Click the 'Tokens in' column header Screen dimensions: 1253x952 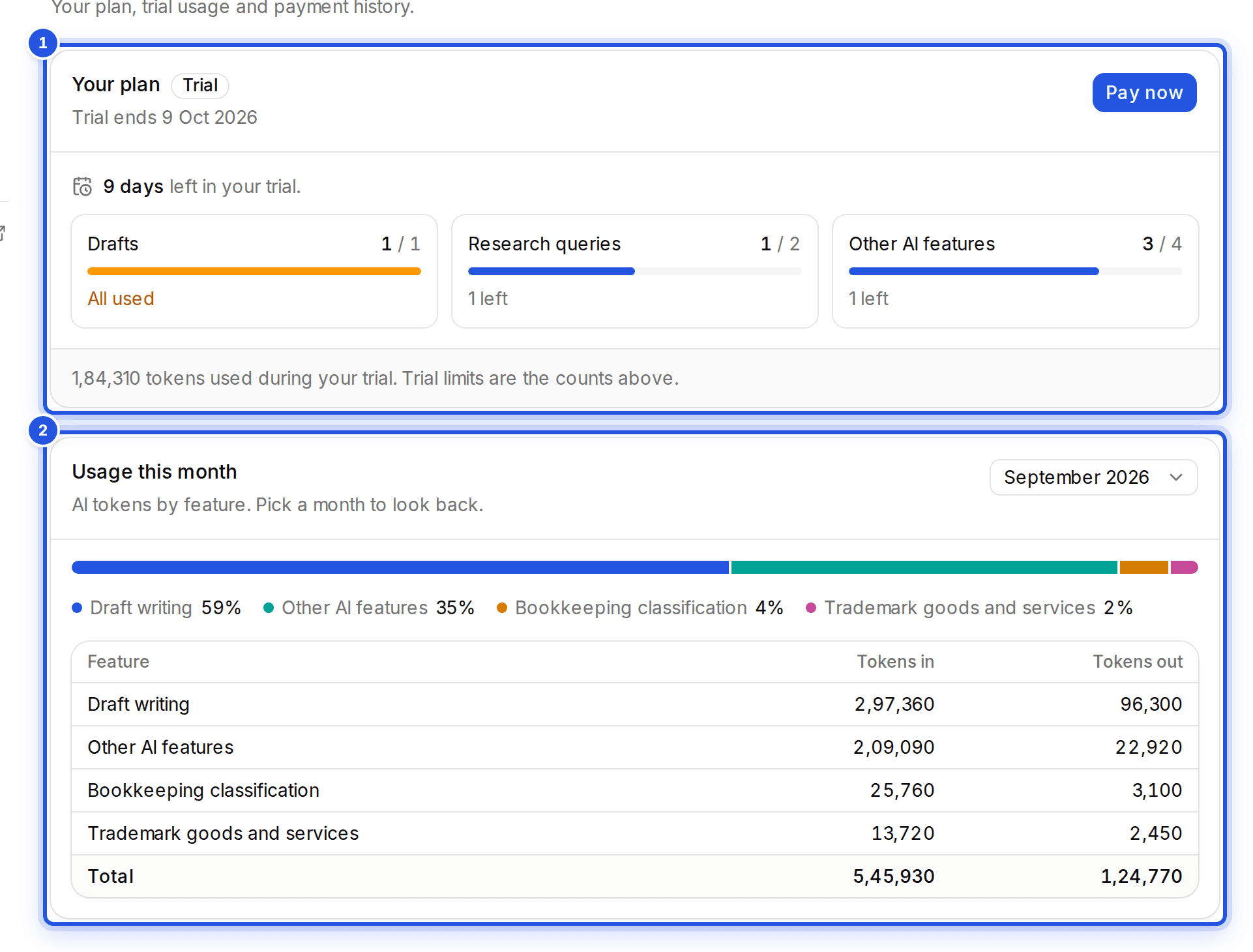pyautogui.click(x=895, y=662)
